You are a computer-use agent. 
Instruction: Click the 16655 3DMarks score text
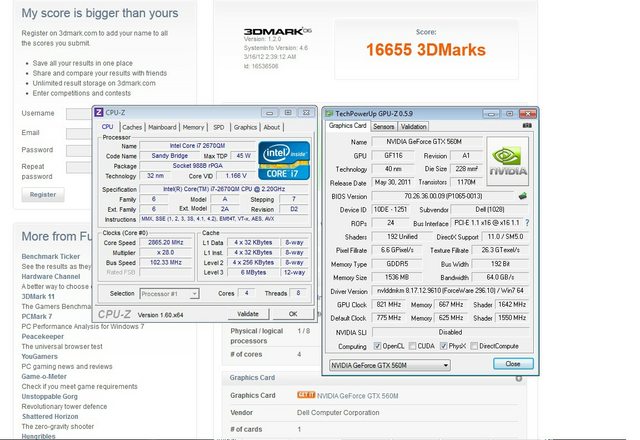(x=426, y=50)
